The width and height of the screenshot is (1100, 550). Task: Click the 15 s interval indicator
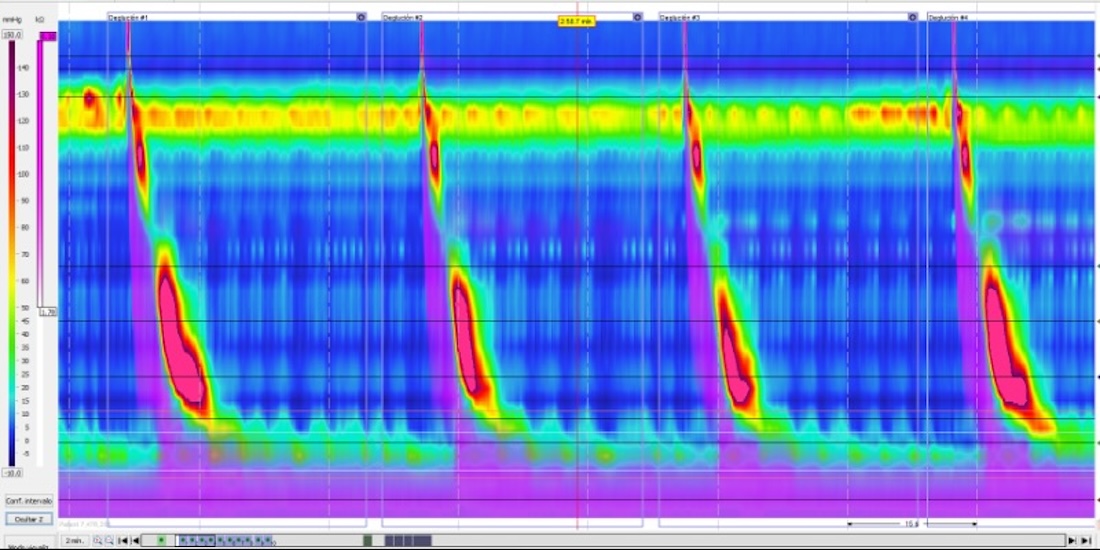911,523
